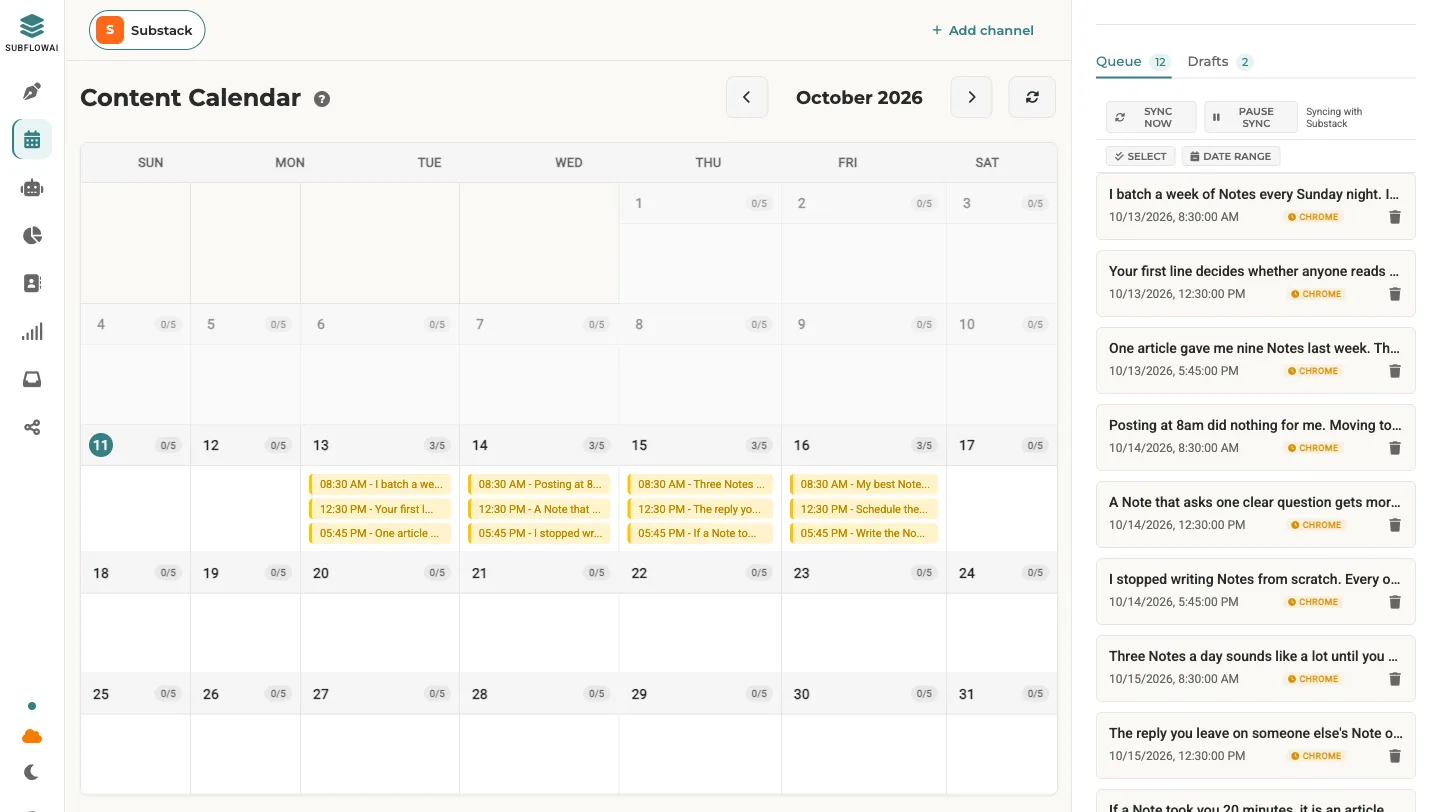Click the SubflowAI logo
Image resolution: width=1440 pixels, height=812 pixels.
(32, 32)
